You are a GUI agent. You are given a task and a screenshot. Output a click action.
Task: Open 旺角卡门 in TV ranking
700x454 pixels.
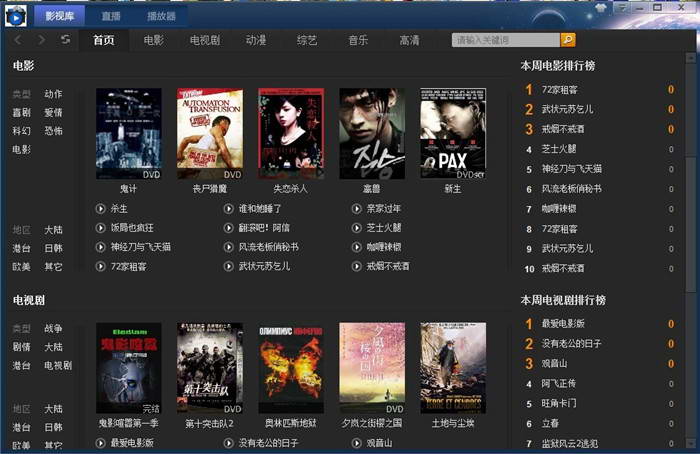pos(559,404)
